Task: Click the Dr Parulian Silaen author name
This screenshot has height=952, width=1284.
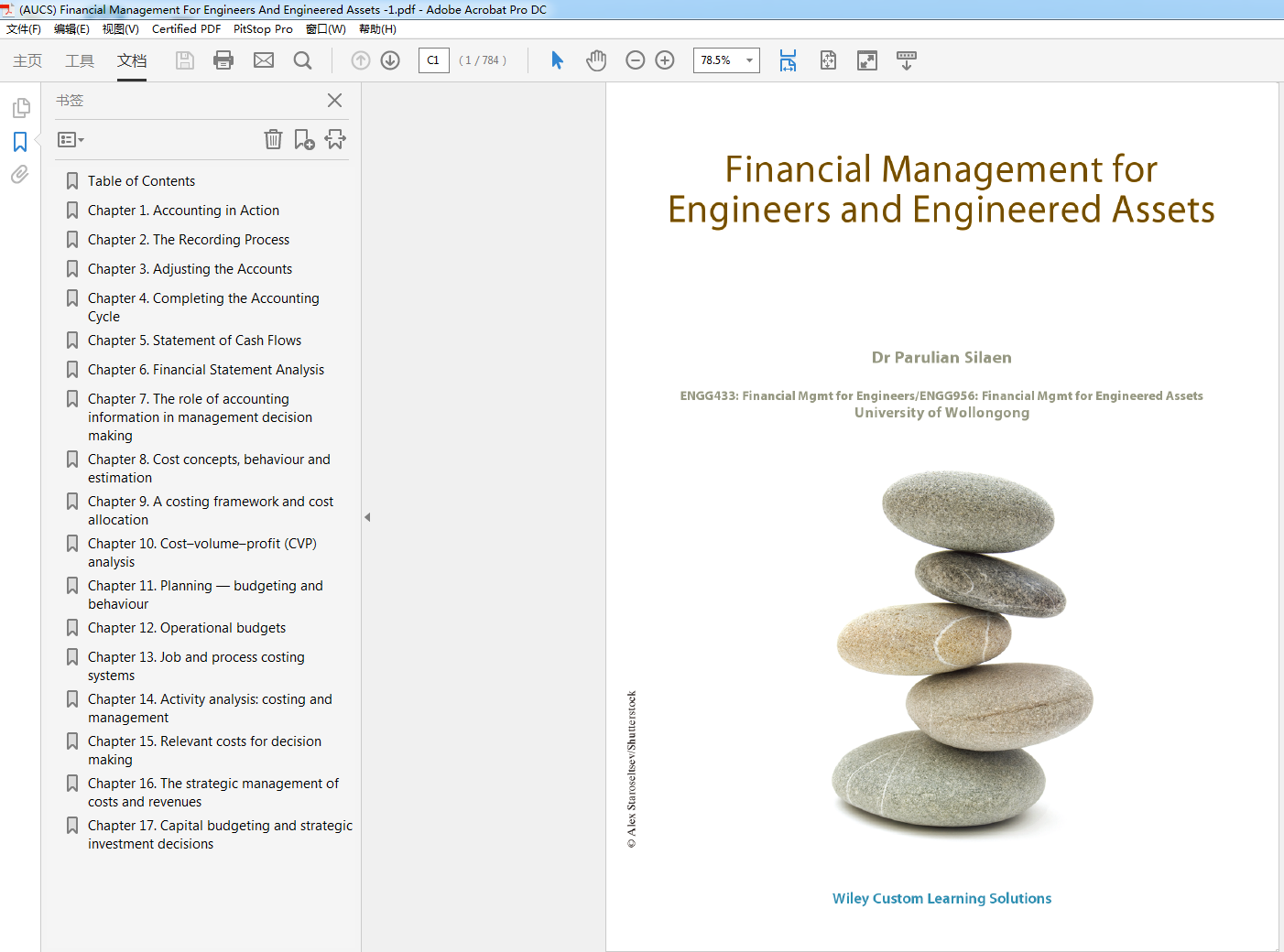Action: 941,358
